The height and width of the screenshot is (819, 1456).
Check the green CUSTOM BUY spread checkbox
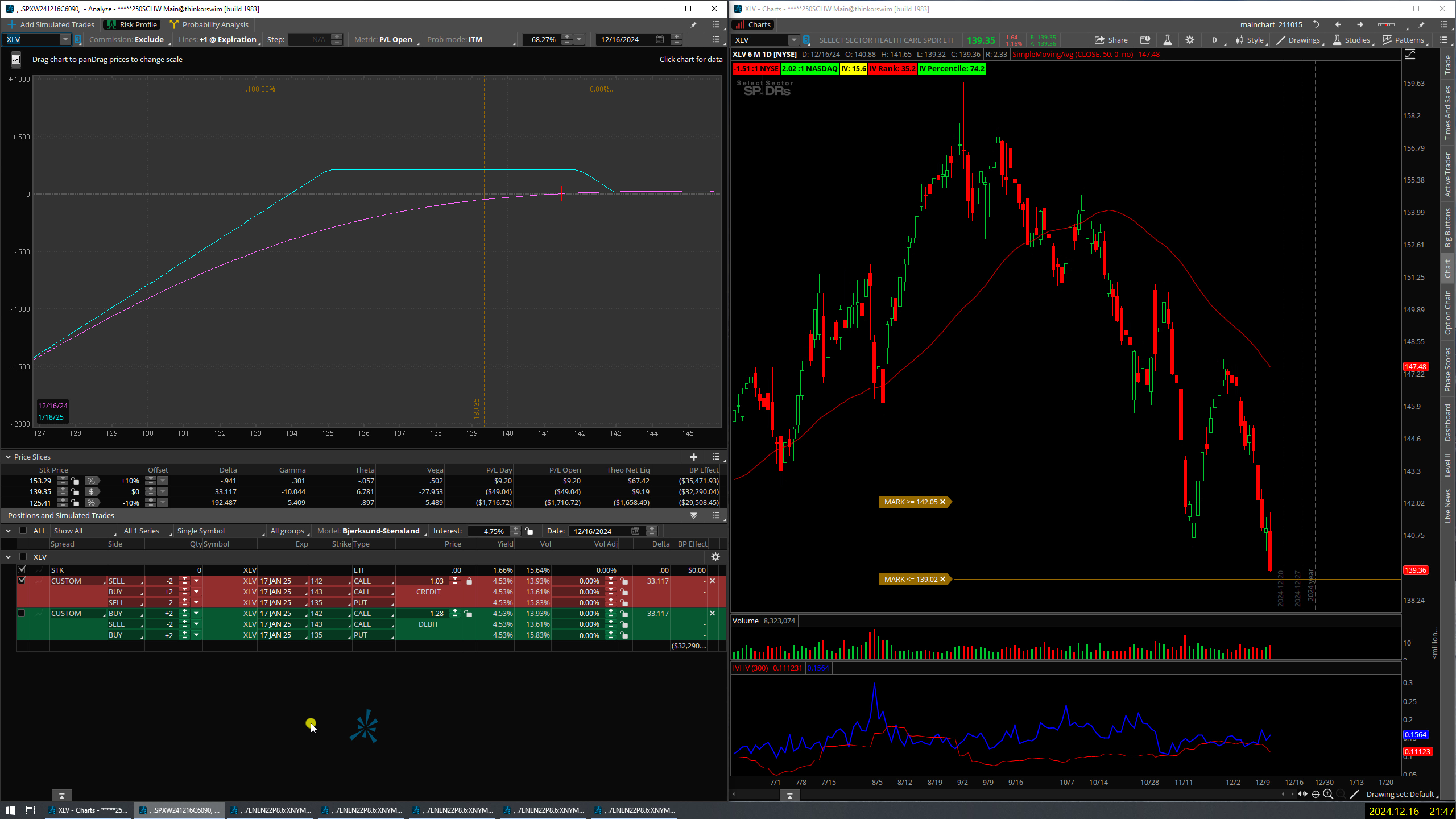(22, 613)
